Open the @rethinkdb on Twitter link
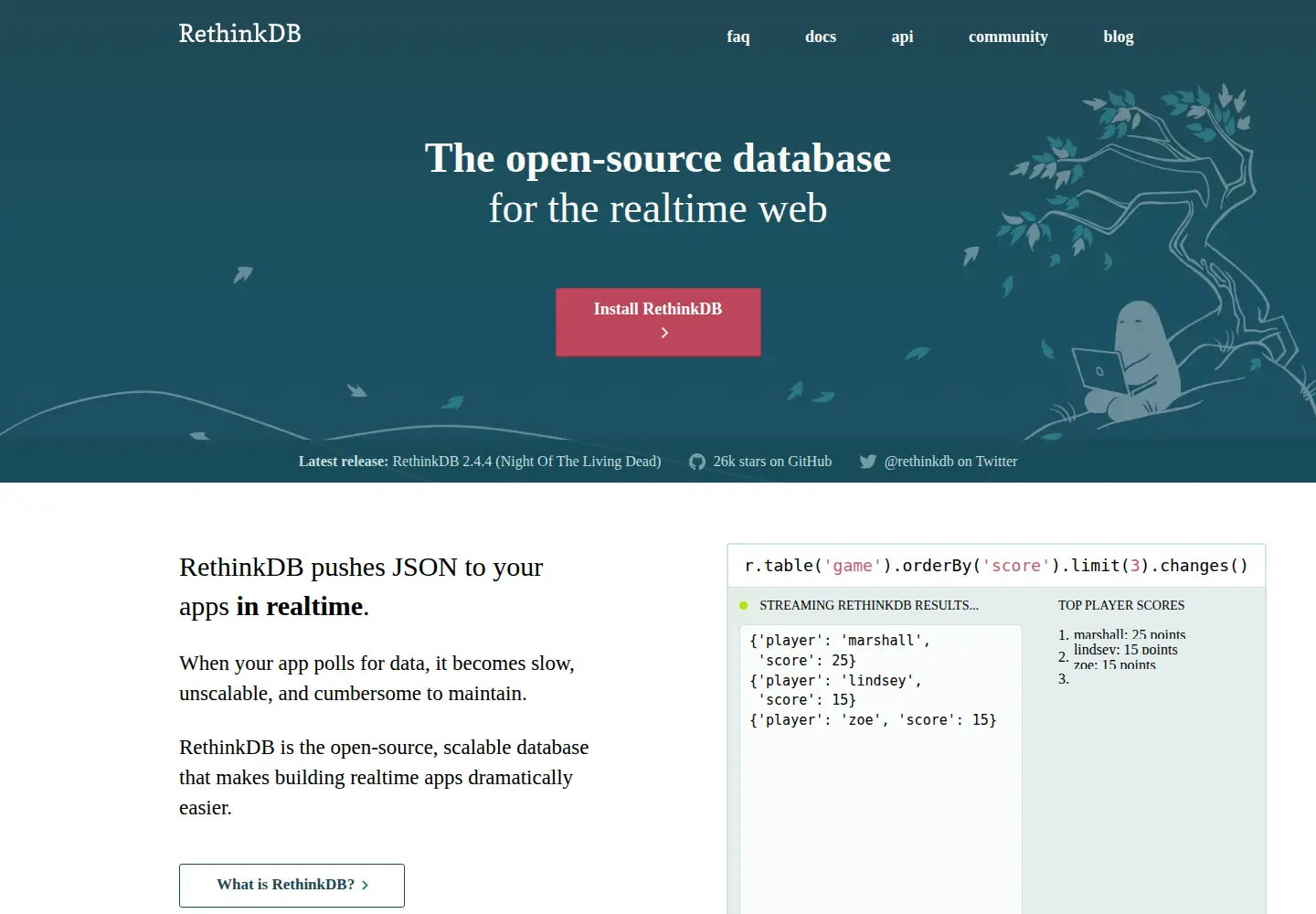 [x=950, y=462]
